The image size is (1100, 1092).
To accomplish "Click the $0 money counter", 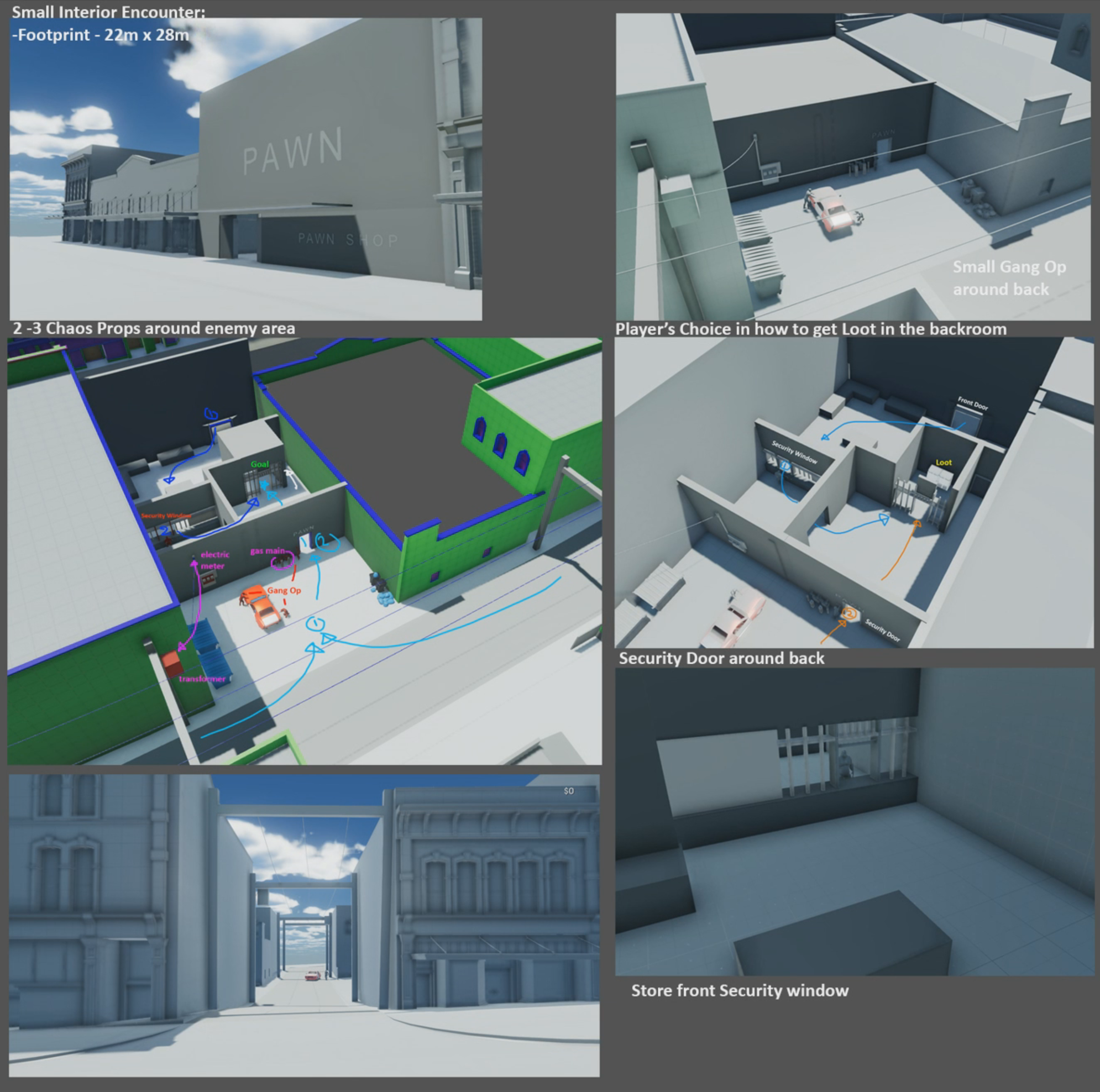I will pos(568,791).
